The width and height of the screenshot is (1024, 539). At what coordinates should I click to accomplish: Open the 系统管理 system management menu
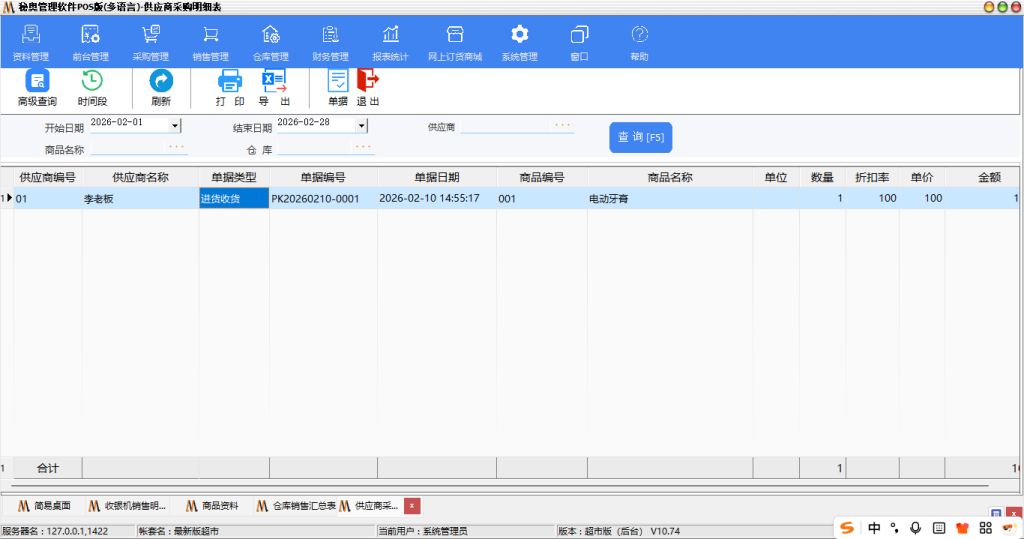point(519,42)
